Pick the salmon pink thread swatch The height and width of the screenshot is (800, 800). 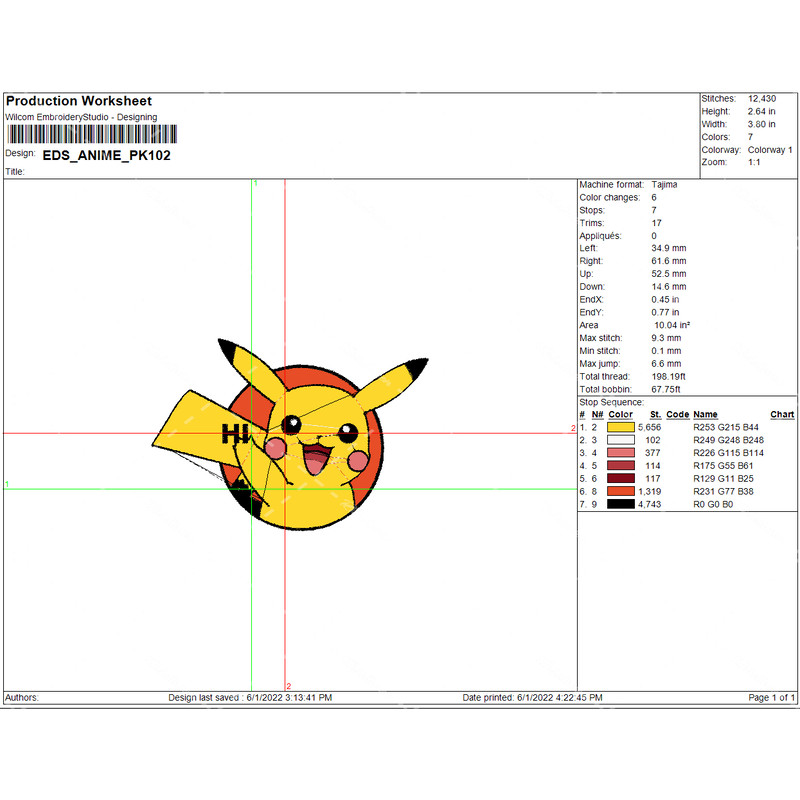coord(621,453)
